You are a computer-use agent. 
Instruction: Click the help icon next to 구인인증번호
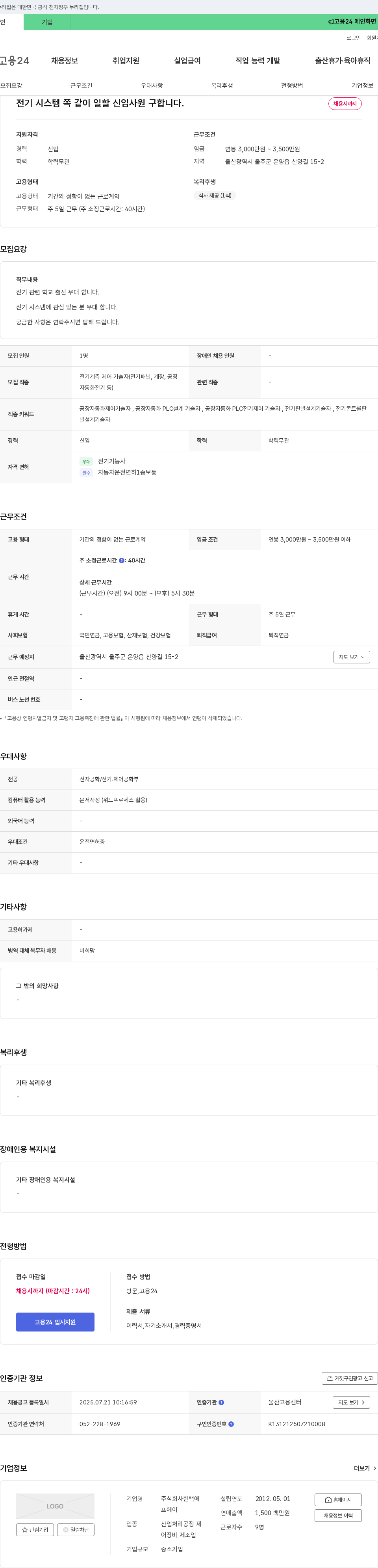[231, 1425]
